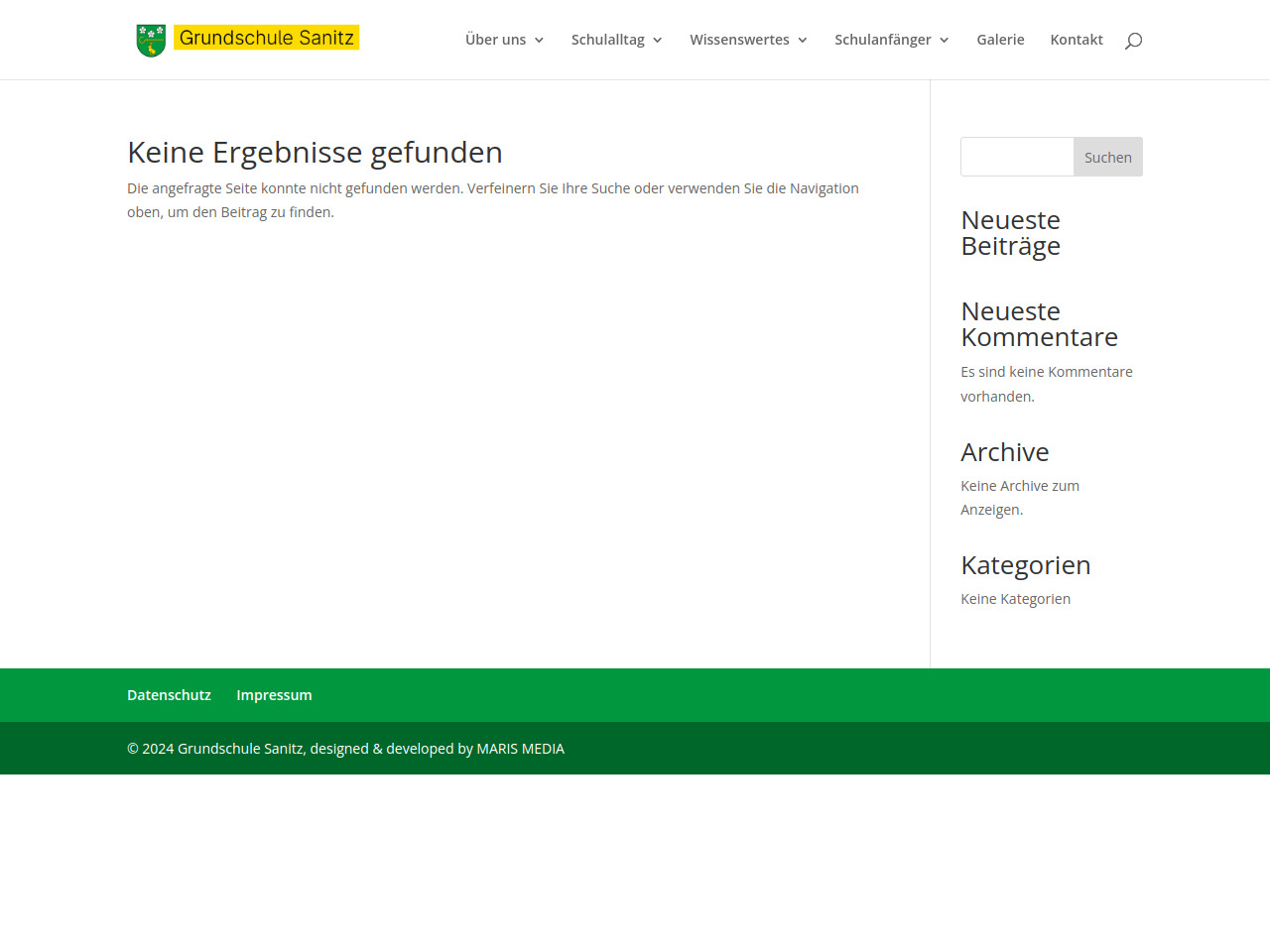Click the yellow Grundschule Sanitz logo text
The image size is (1270, 952).
coord(266,38)
